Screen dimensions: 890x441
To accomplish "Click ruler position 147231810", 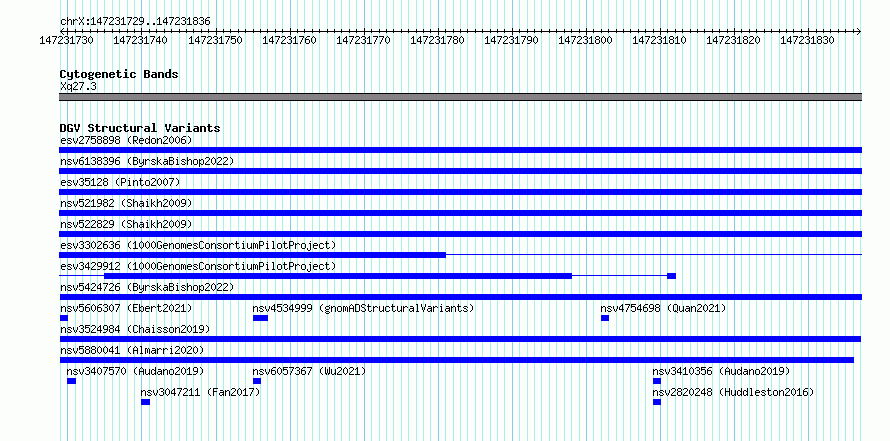I will point(660,40).
